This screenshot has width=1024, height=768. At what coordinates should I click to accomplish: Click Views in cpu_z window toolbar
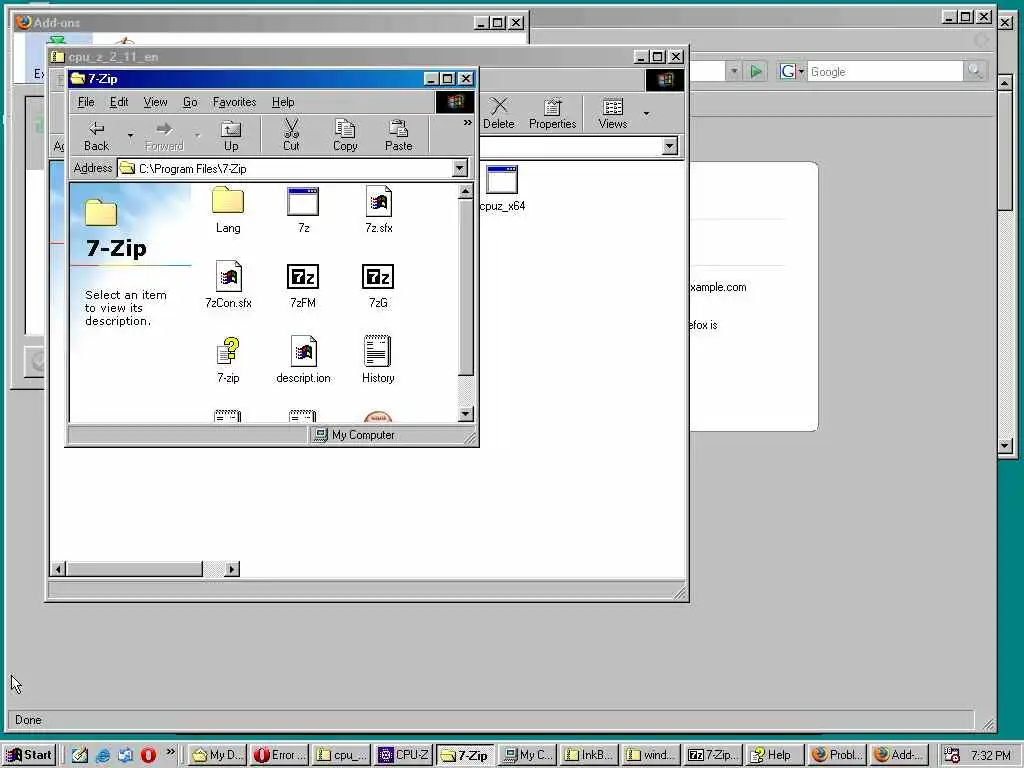[x=613, y=114]
